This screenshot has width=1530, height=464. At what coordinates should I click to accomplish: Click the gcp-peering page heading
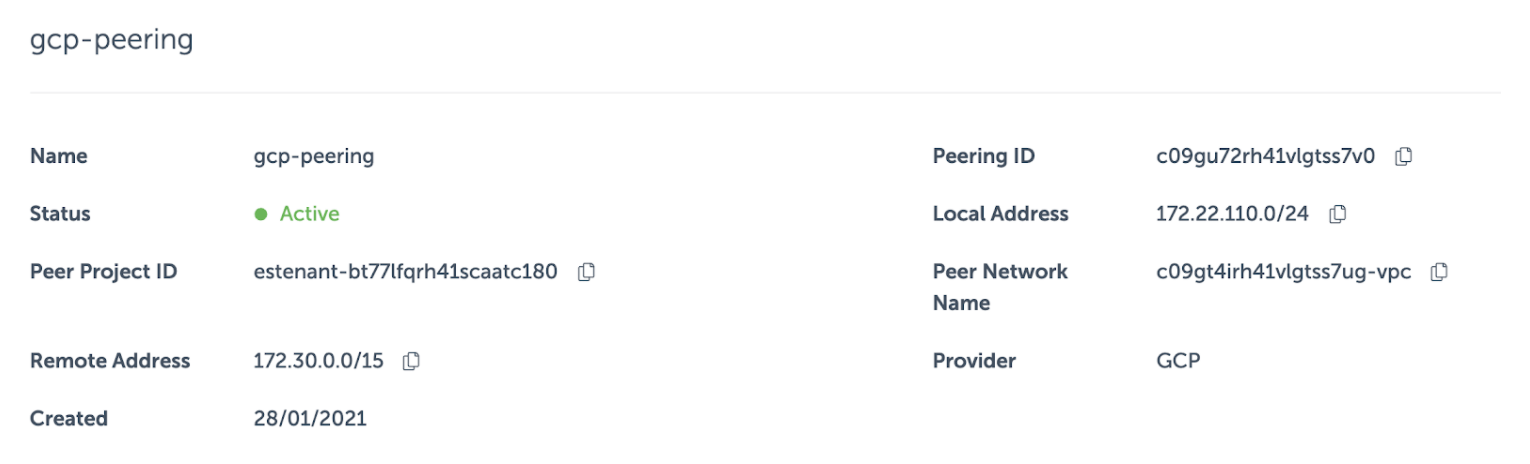tap(111, 43)
